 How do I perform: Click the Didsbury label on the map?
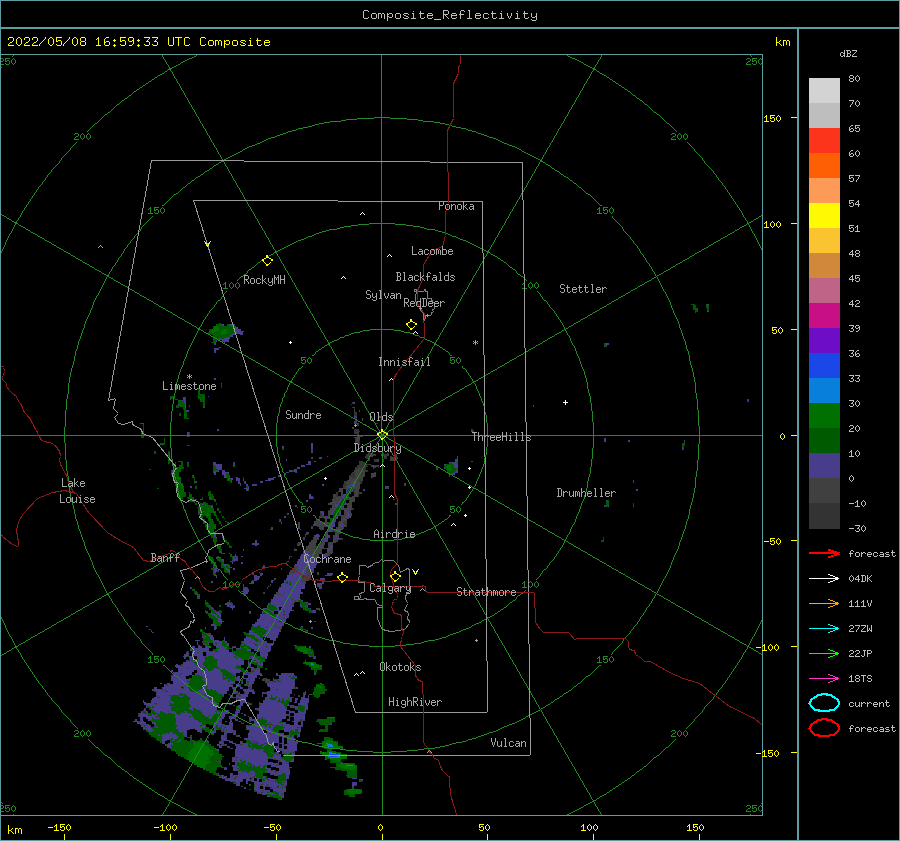(378, 448)
